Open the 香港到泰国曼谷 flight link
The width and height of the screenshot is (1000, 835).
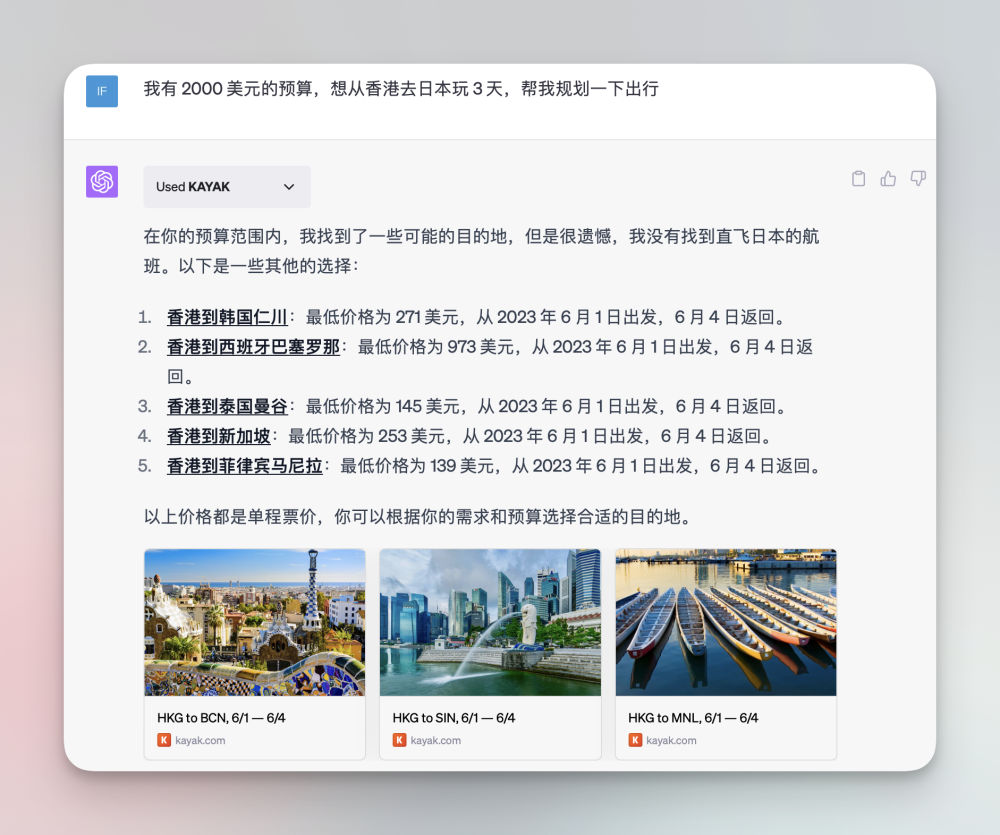(227, 405)
